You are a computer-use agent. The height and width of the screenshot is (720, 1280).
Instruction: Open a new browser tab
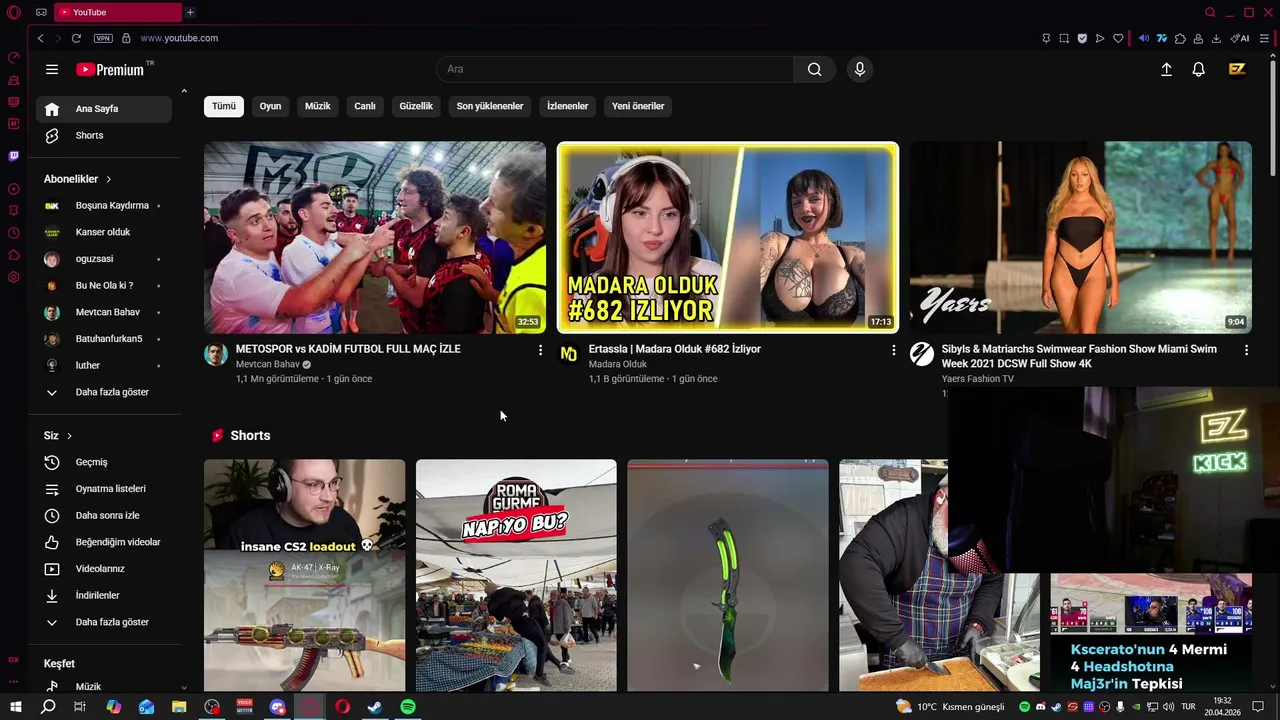pyautogui.click(x=190, y=12)
